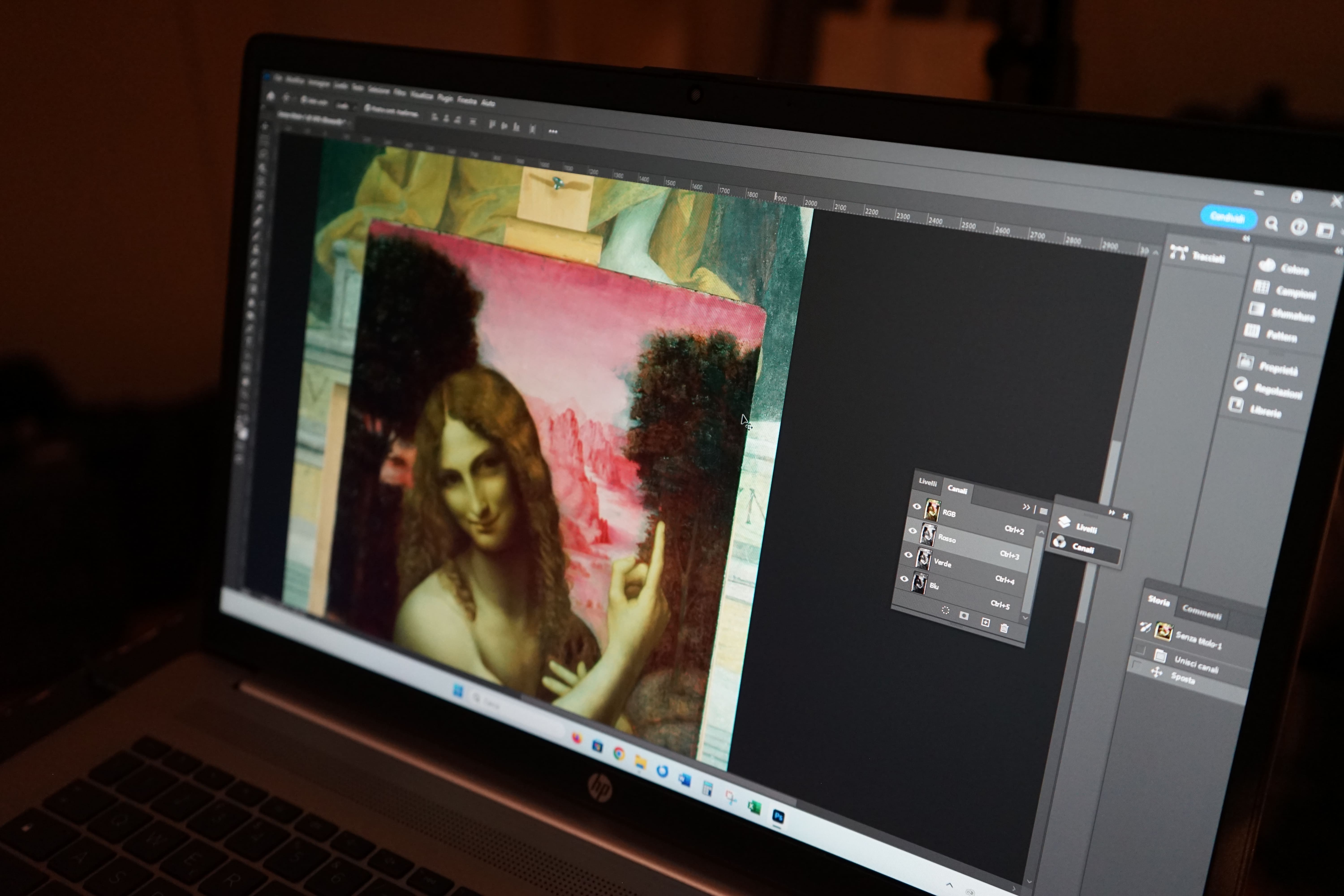Click the Photoshop taskbar icon

pyautogui.click(x=778, y=816)
